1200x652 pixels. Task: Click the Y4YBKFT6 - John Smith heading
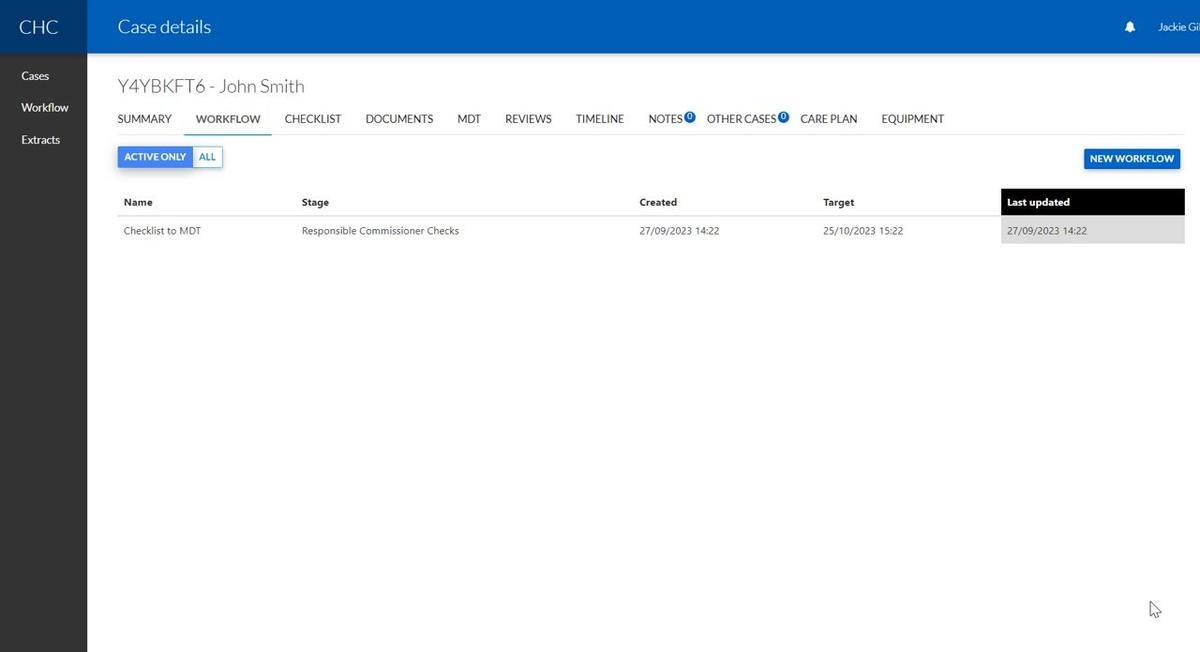tap(211, 86)
